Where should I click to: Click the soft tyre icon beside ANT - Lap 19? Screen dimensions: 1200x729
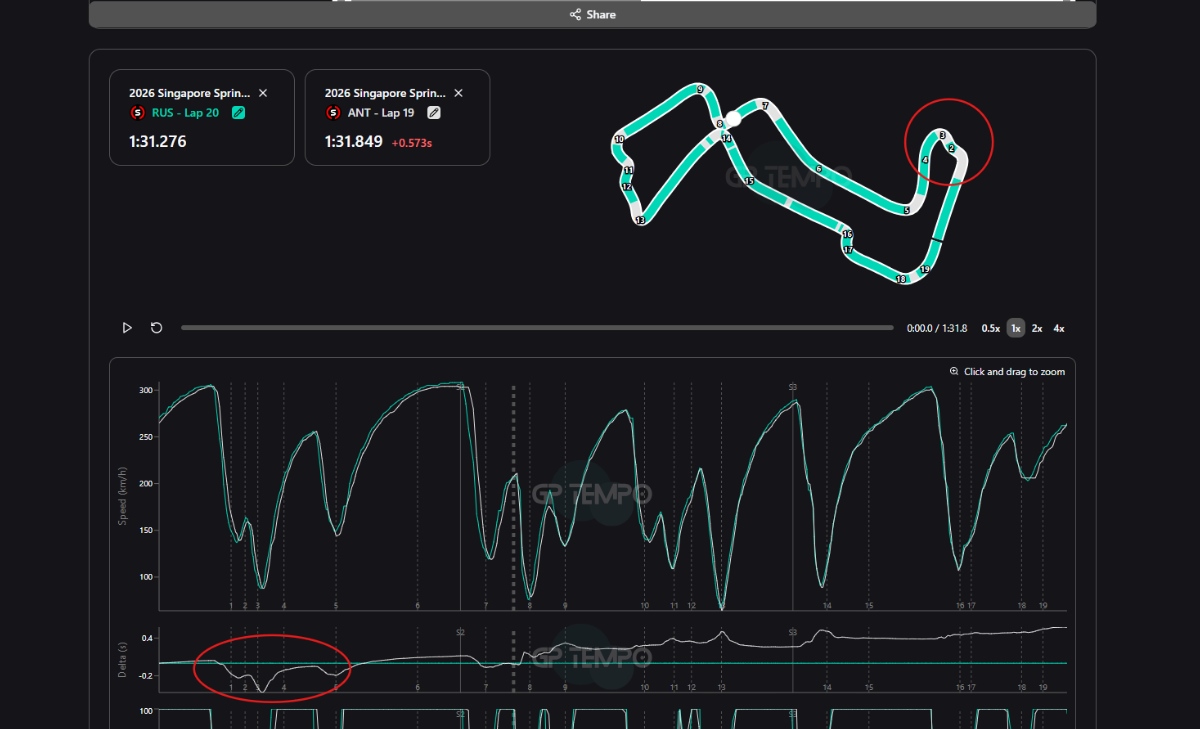[x=333, y=113]
